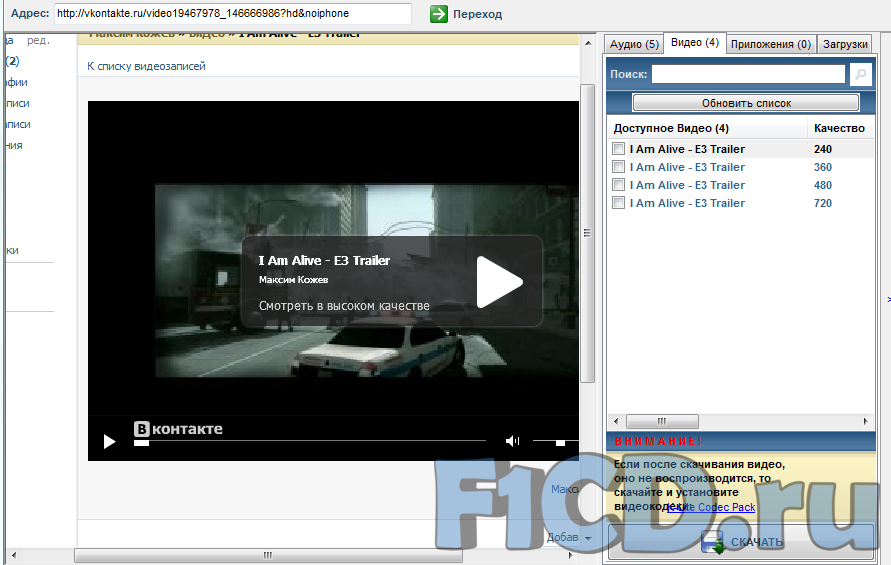Open the Приложения (0) tab

tap(771, 44)
